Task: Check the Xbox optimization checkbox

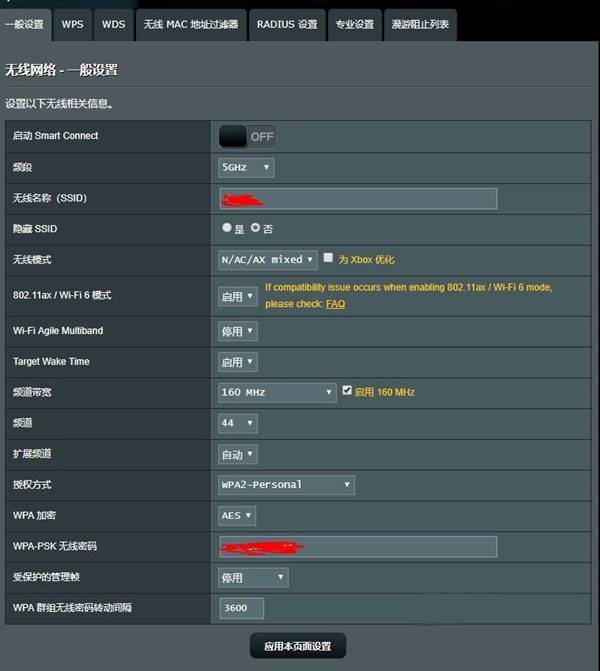Action: [x=328, y=258]
